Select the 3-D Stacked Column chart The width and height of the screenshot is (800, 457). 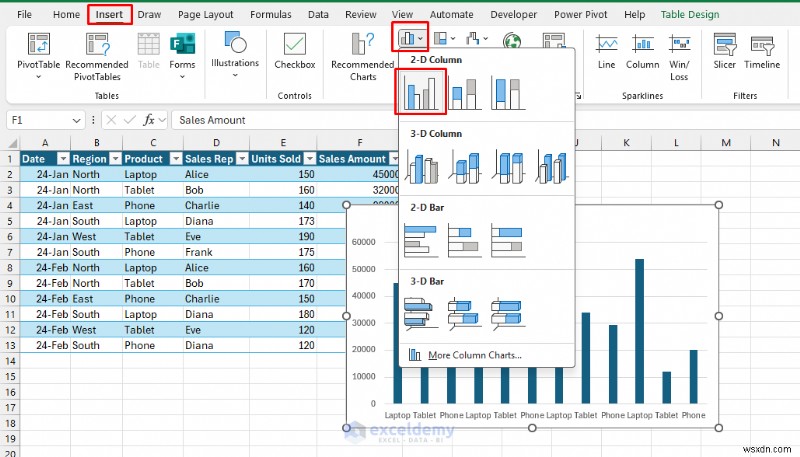(465, 166)
